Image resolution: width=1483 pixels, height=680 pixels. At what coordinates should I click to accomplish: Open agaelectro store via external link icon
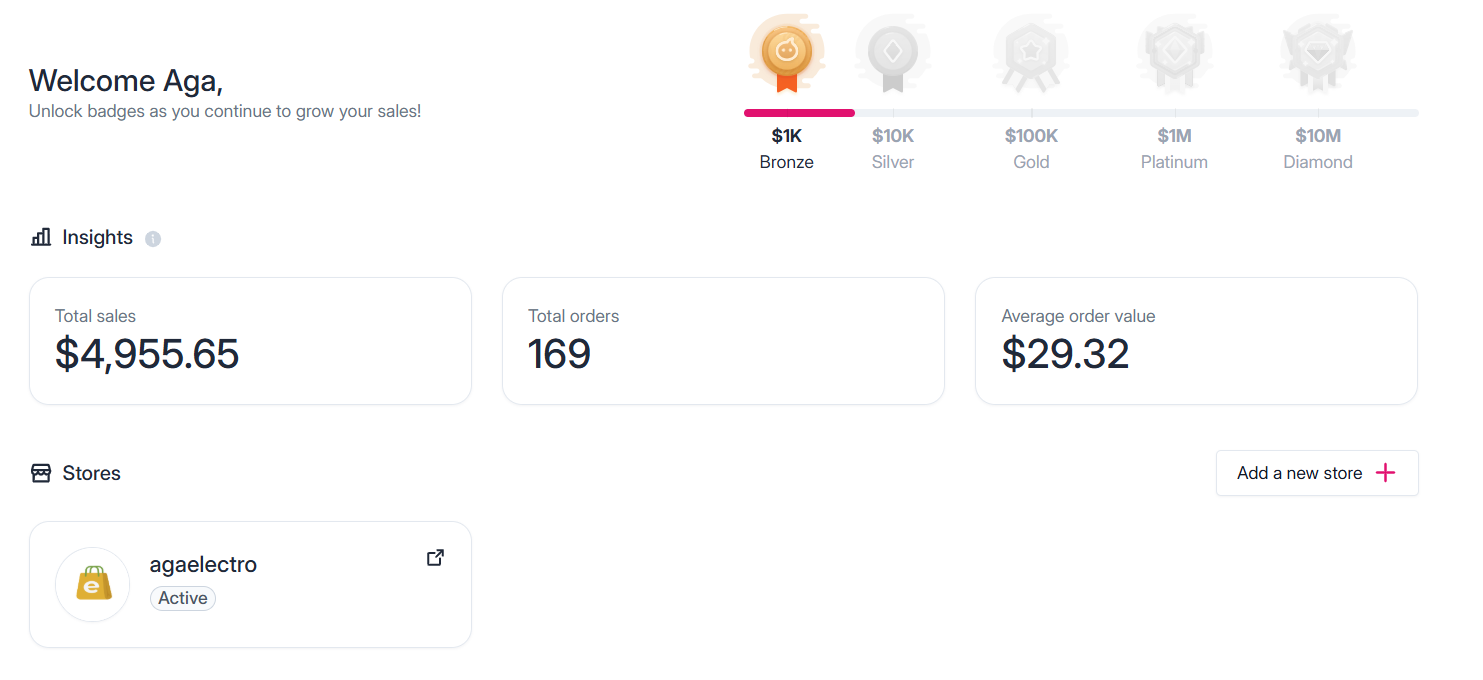435,558
